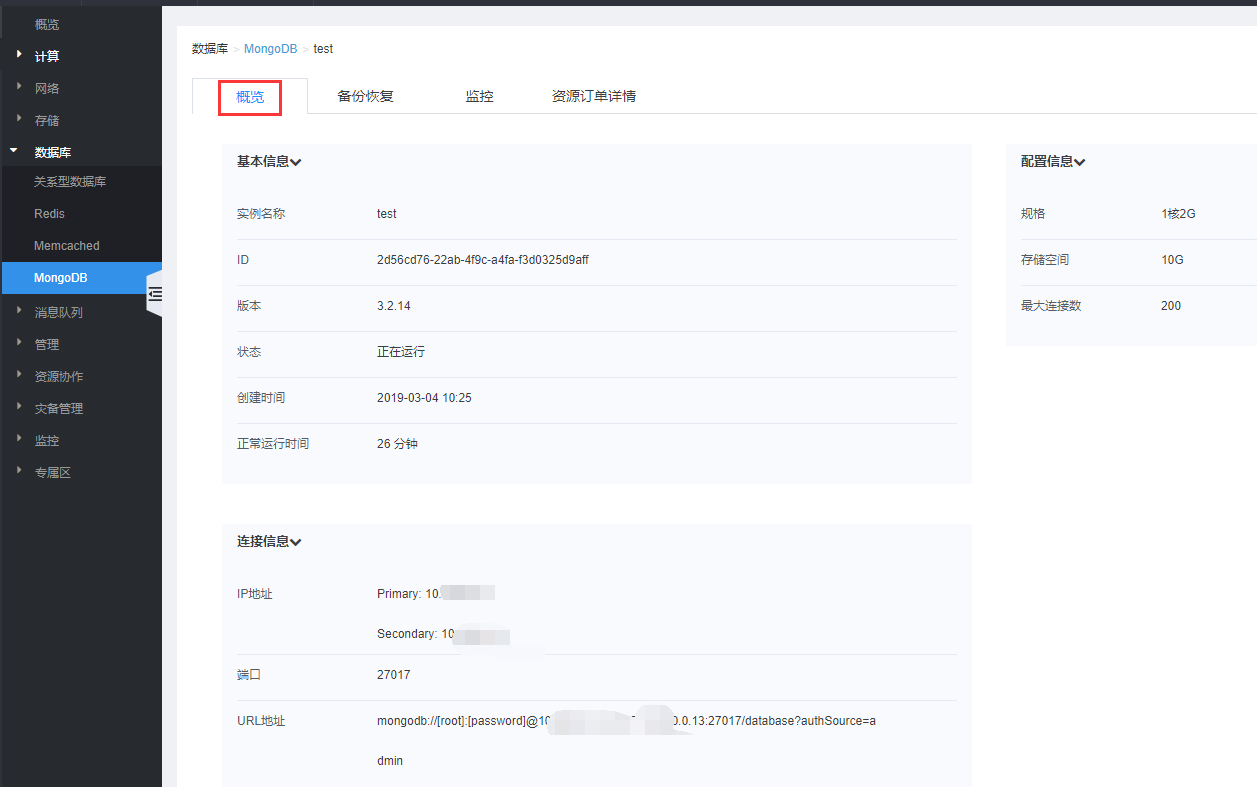1257x787 pixels.
Task: Collapse the sidebar with the toggle icon
Action: (155, 294)
